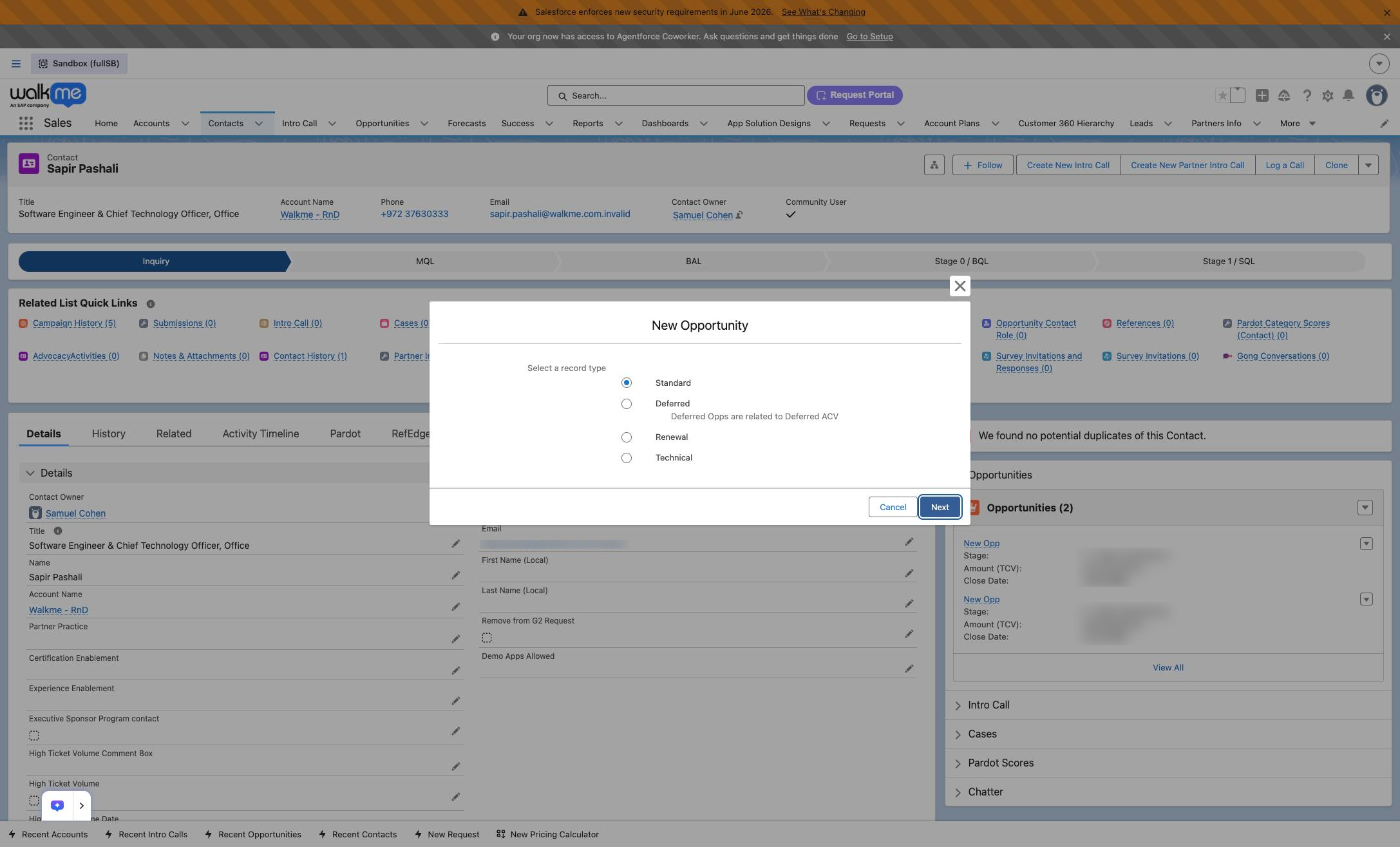Select the Technical record type
Image resolution: width=1400 pixels, height=847 pixels.
tap(627, 458)
